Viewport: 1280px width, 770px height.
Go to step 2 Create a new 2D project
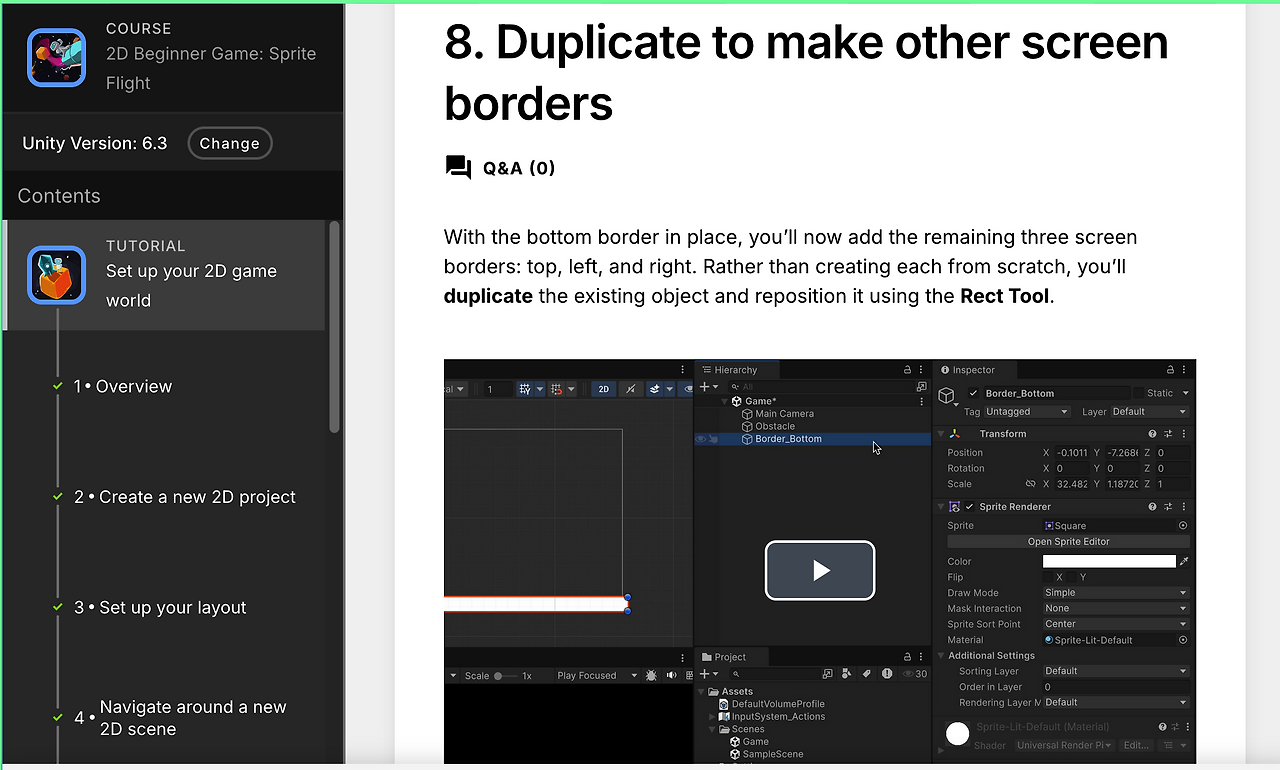185,497
